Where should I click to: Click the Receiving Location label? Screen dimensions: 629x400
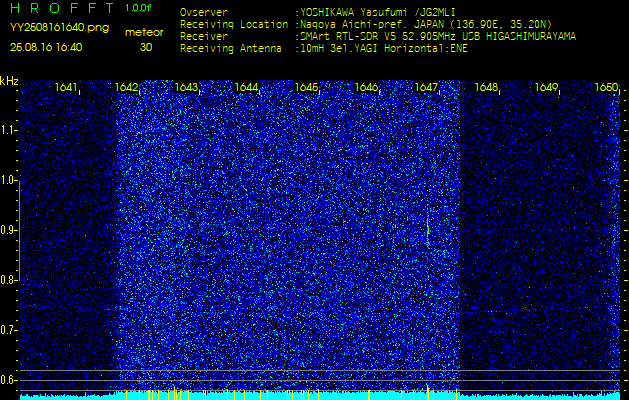pyautogui.click(x=234, y=24)
